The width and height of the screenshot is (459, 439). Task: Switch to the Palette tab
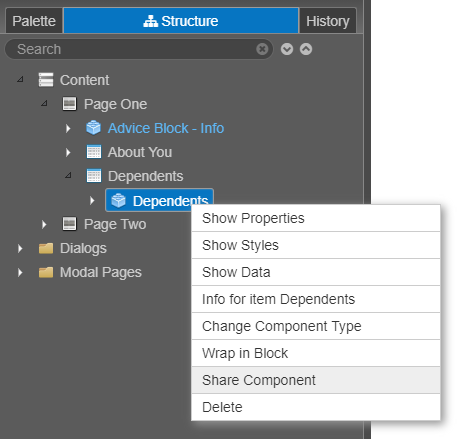(34, 21)
